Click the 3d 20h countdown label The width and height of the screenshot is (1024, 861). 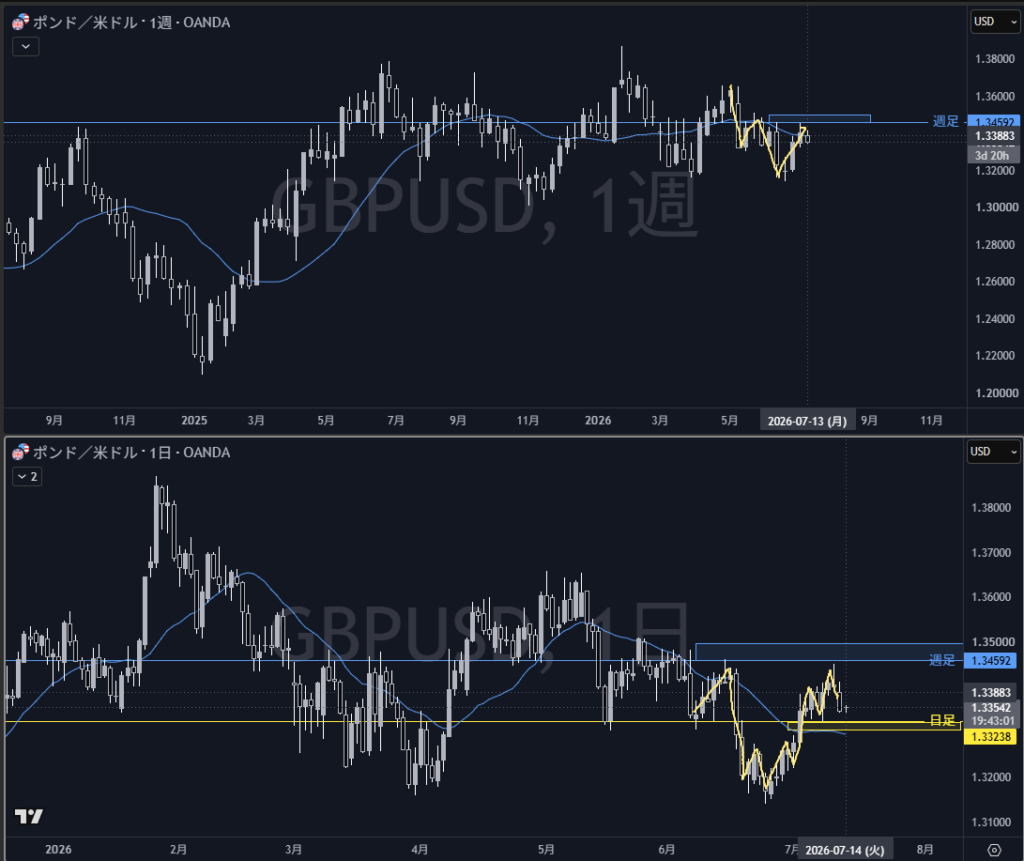pos(993,155)
